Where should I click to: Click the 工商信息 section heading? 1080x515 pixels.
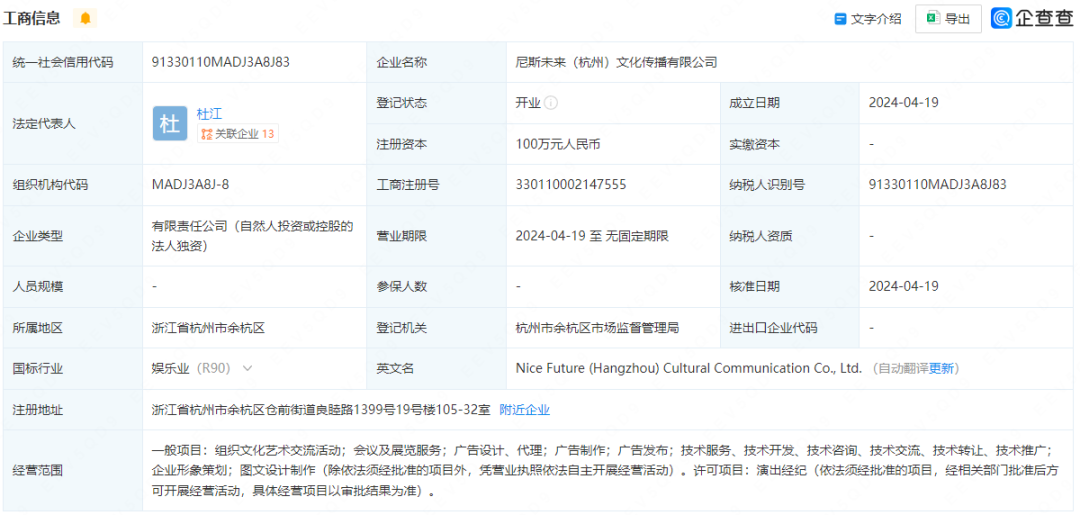pos(32,19)
